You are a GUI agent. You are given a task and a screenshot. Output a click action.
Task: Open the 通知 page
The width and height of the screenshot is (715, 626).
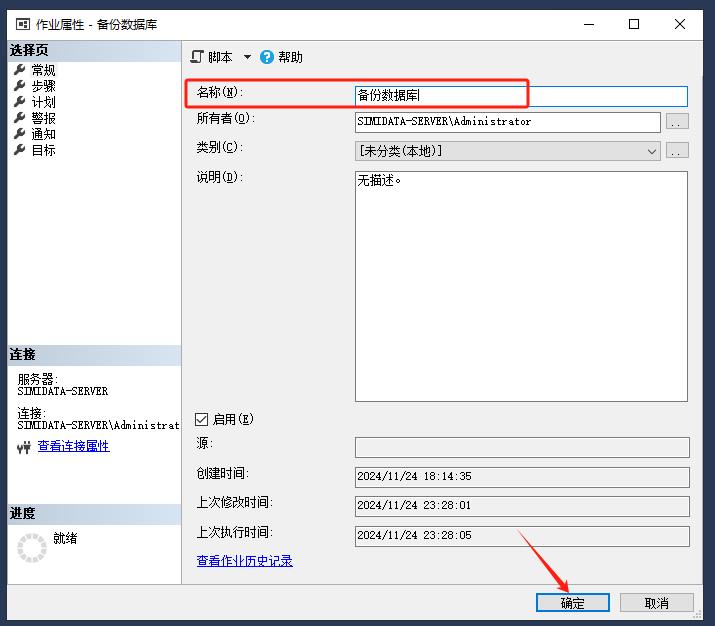point(43,134)
